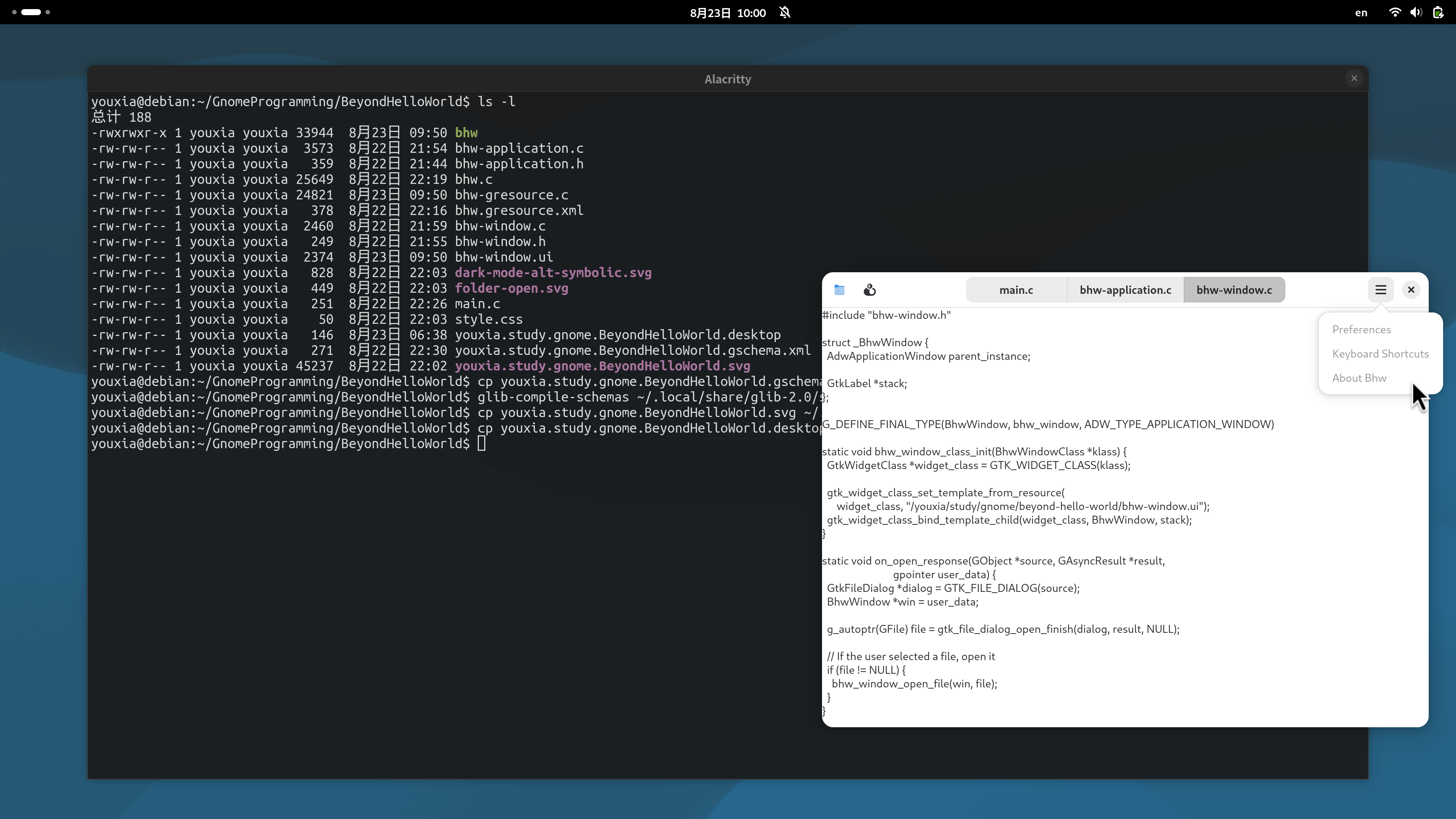This screenshot has height=819, width=1456.
Task: Choose the About Bhw menu entry
Action: tap(1359, 378)
